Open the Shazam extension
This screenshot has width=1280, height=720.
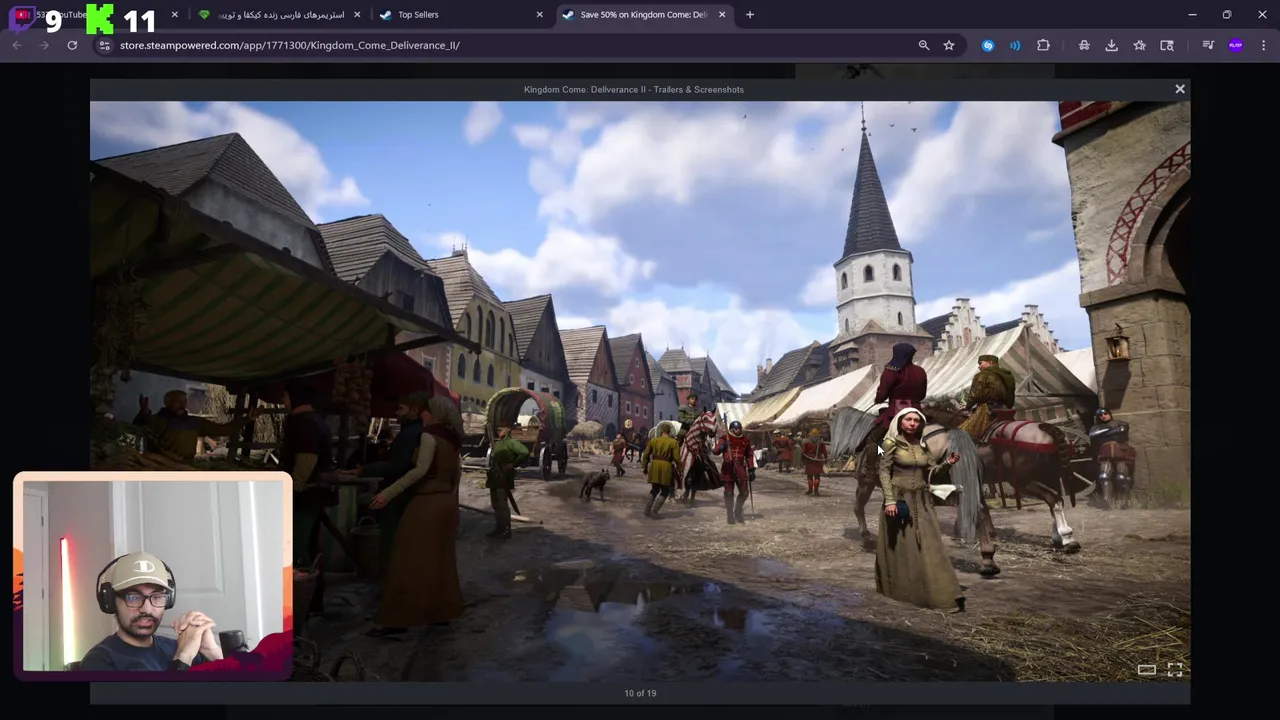pyautogui.click(x=988, y=45)
